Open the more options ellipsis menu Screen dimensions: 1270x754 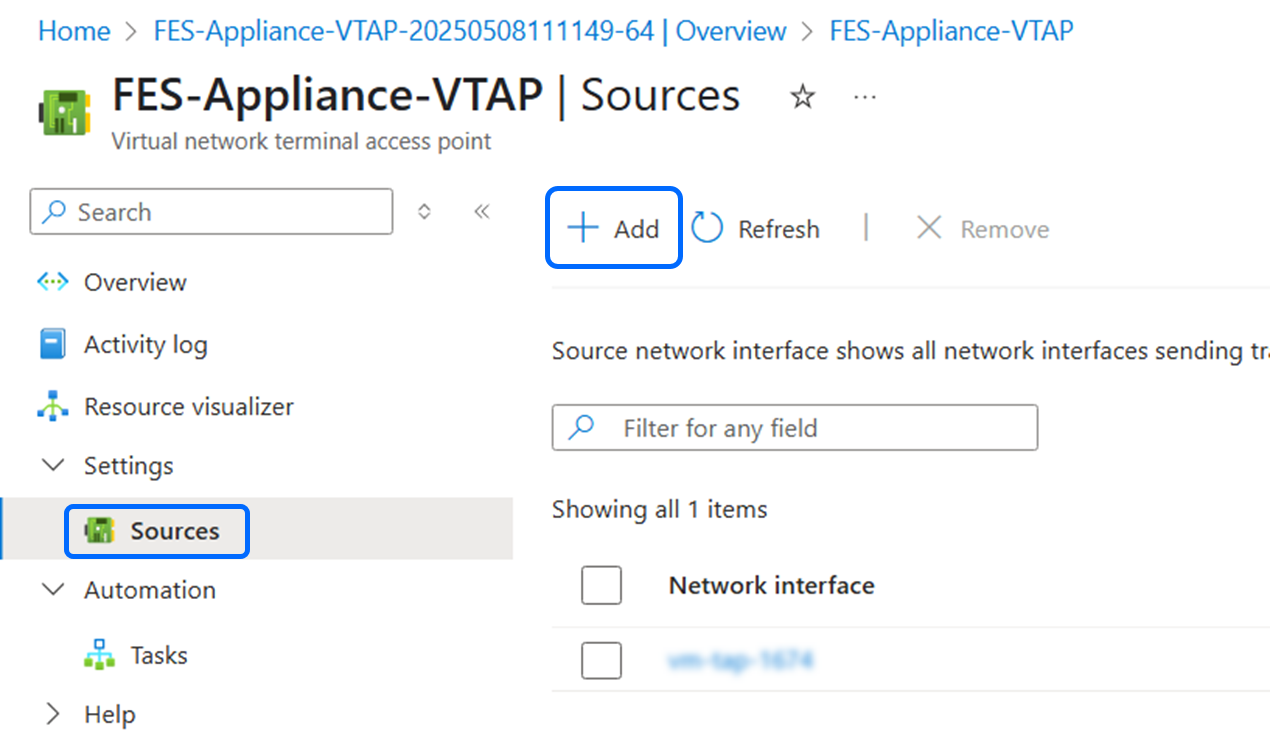point(865,97)
